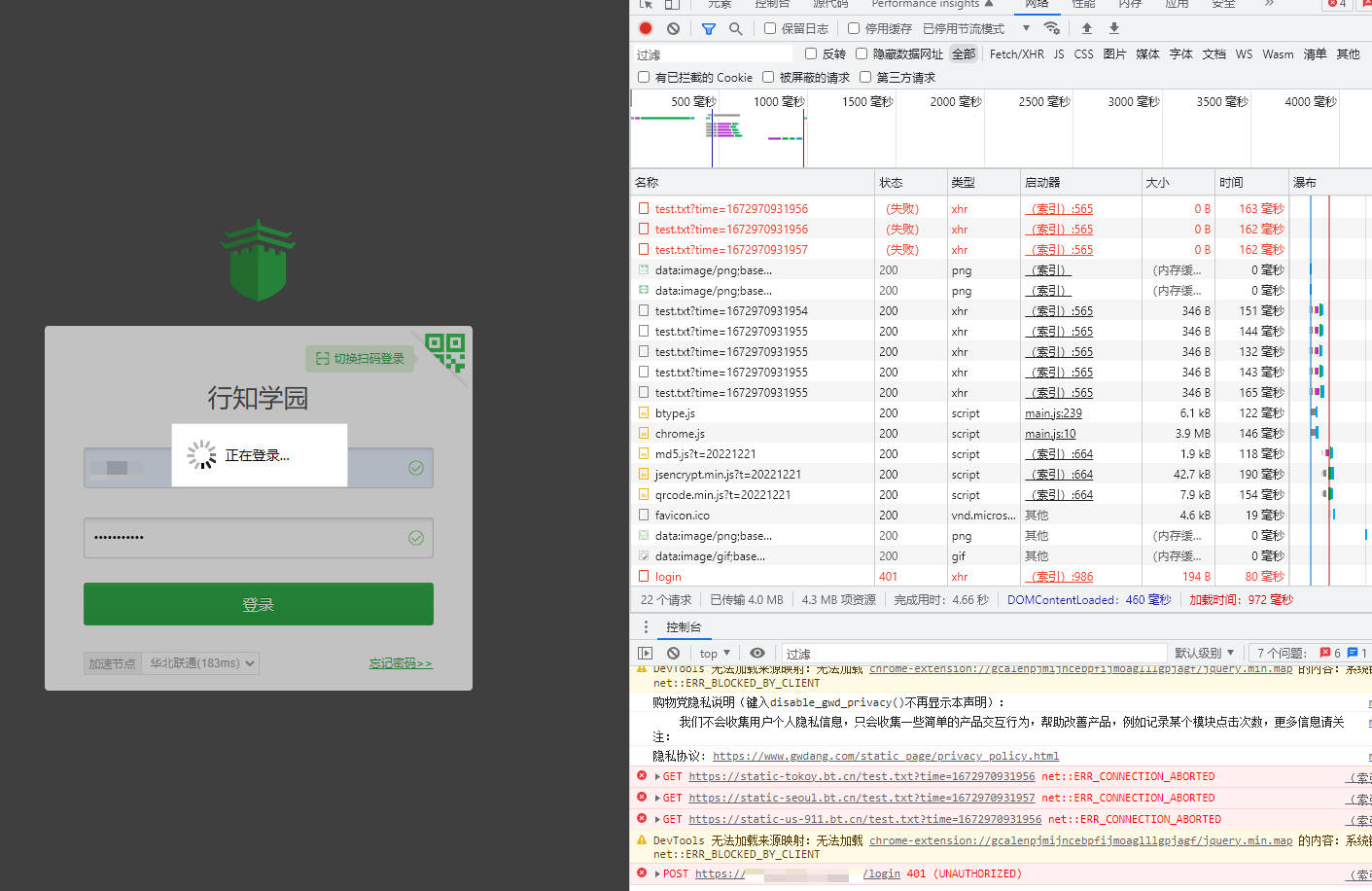
Task: Click the green 登录 button
Action: 259,604
